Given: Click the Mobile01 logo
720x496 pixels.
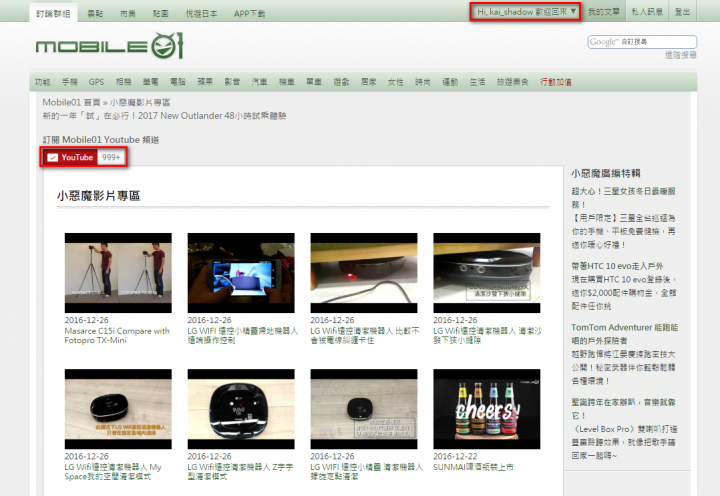Looking at the screenshot, I should click(109, 46).
